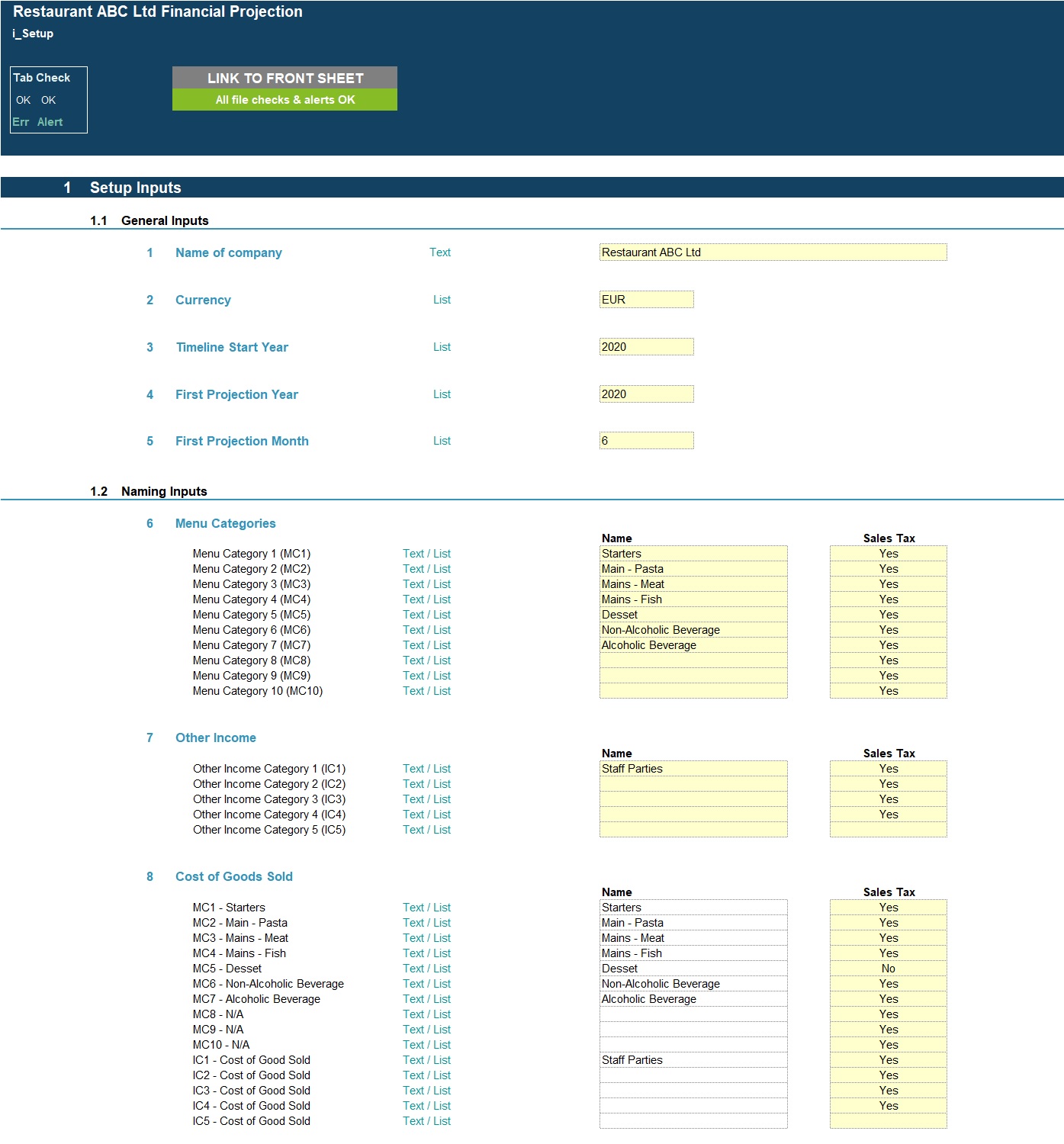Screen dimensions: 1064x1144
Task: Select Menu Category 4 name cell 'Mains - Fish'
Action: pos(693,599)
